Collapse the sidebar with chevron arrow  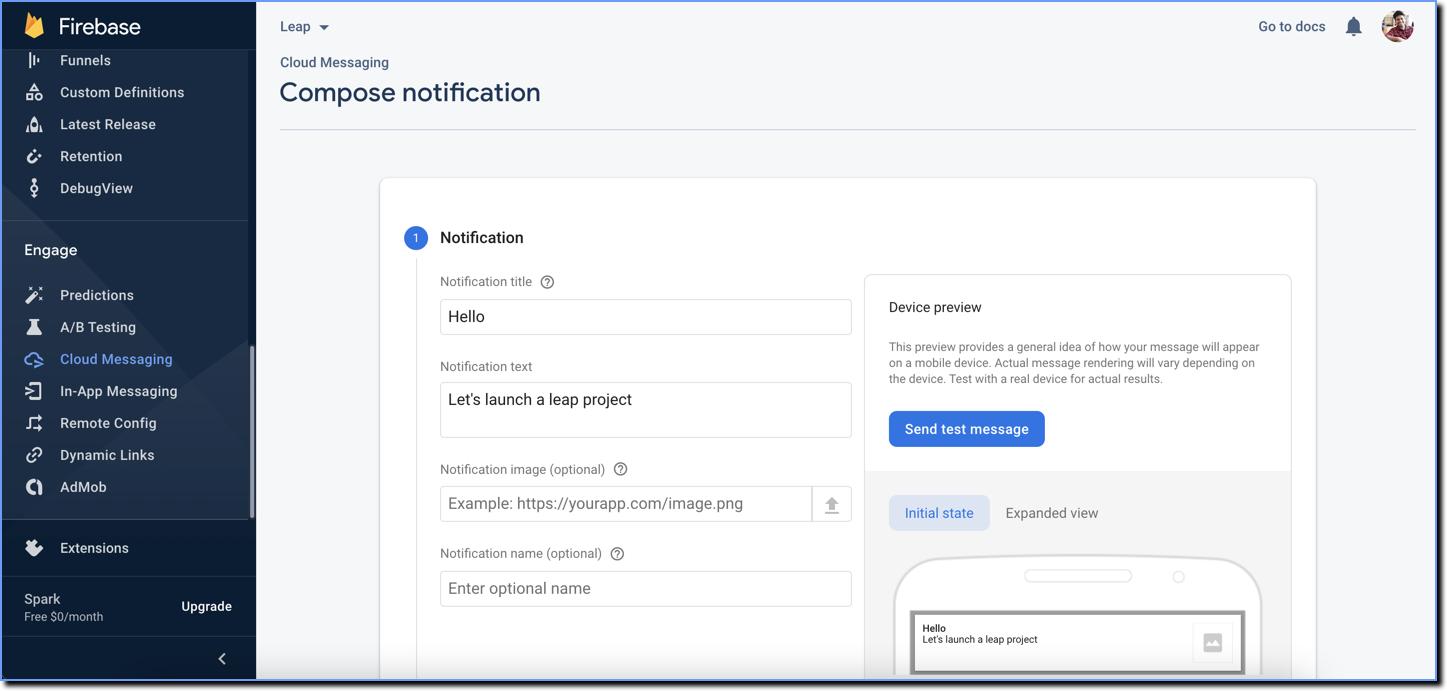222,658
